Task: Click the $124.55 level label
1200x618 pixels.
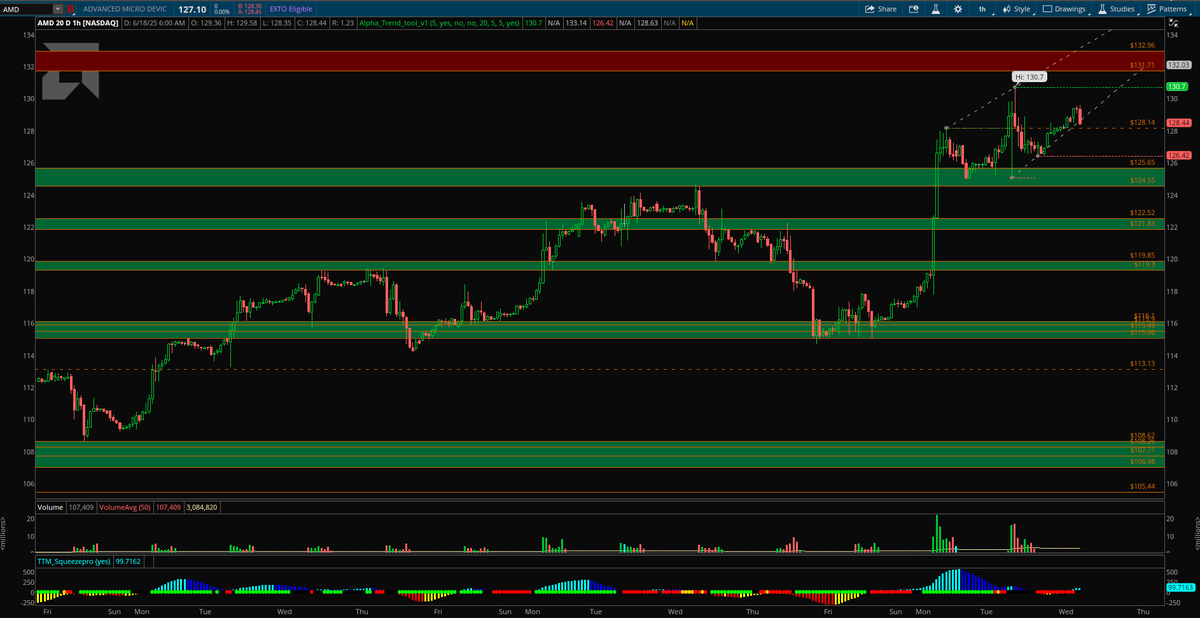Action: pos(1142,180)
